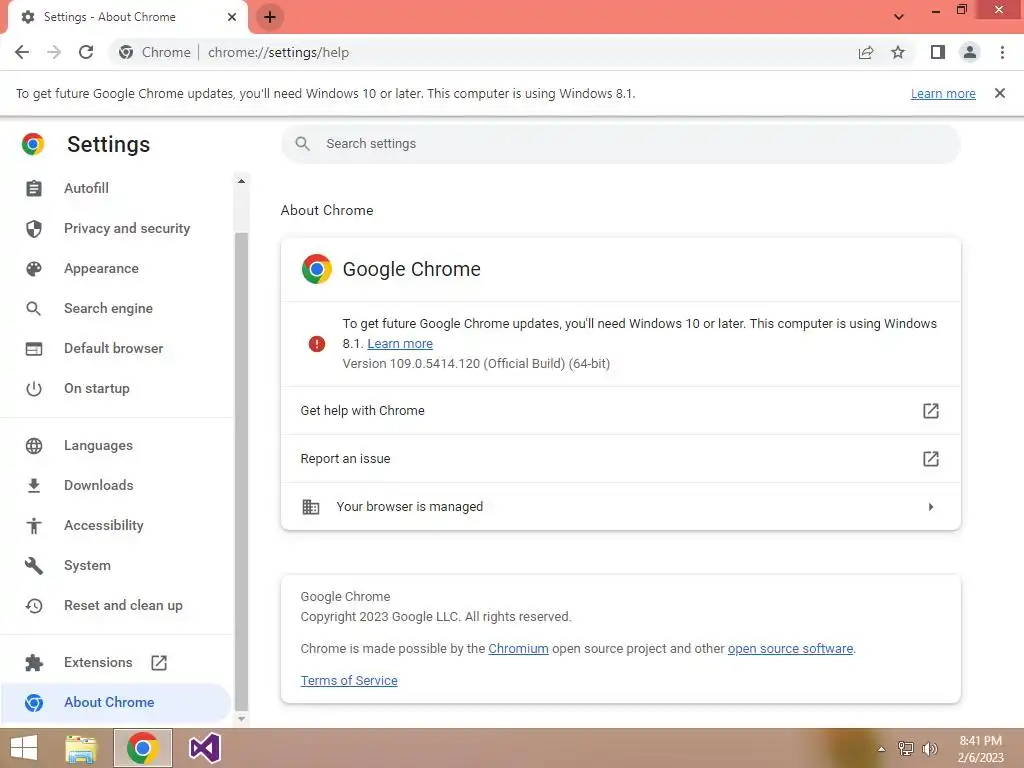Image resolution: width=1024 pixels, height=768 pixels.
Task: Click the Version 109.0.5414.120 text
Action: [476, 364]
